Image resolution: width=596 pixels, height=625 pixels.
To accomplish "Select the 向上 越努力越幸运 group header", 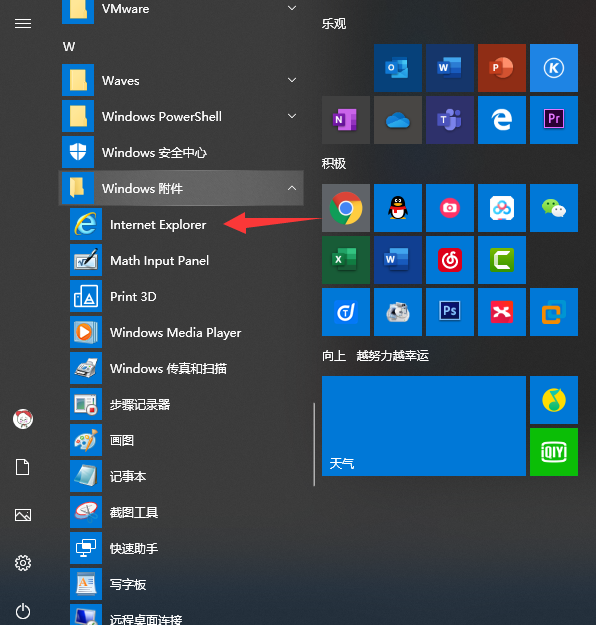I will pyautogui.click(x=375, y=356).
